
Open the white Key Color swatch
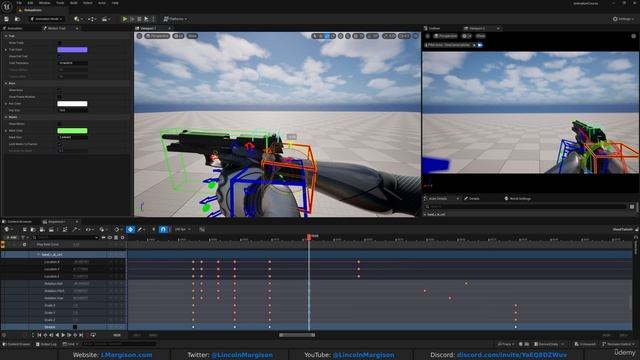(x=72, y=104)
